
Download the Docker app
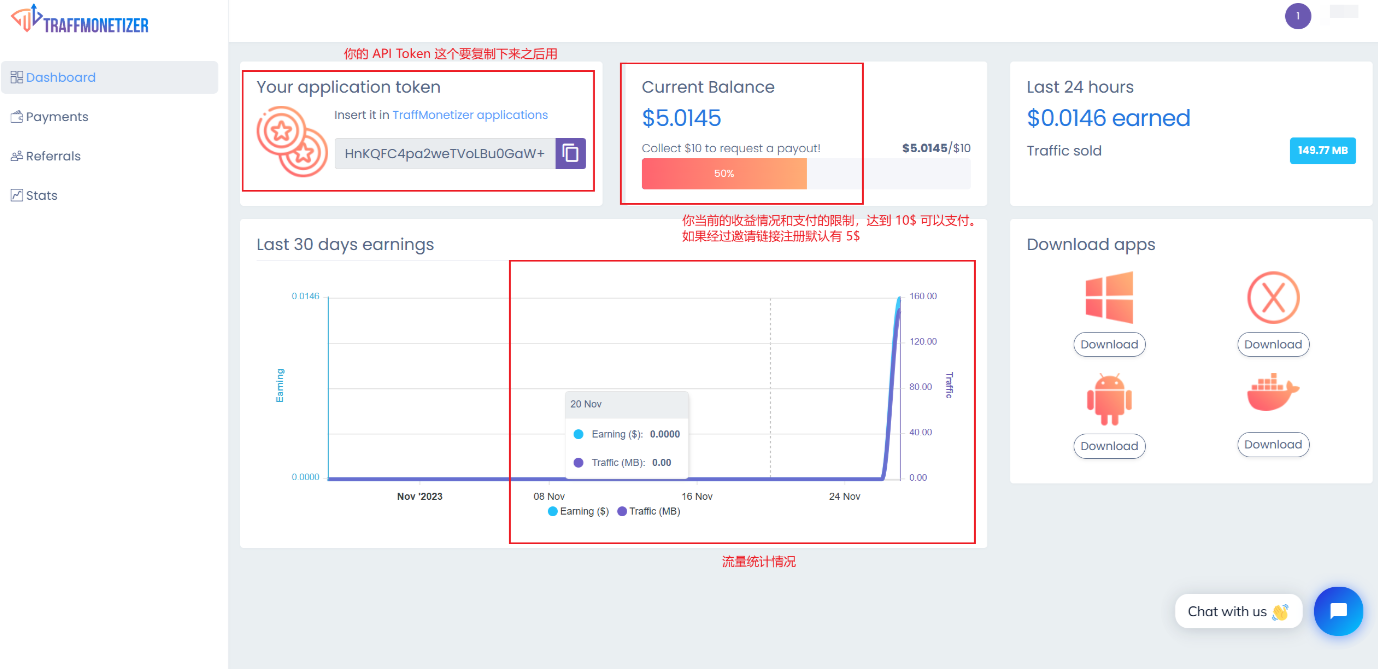[1272, 444]
